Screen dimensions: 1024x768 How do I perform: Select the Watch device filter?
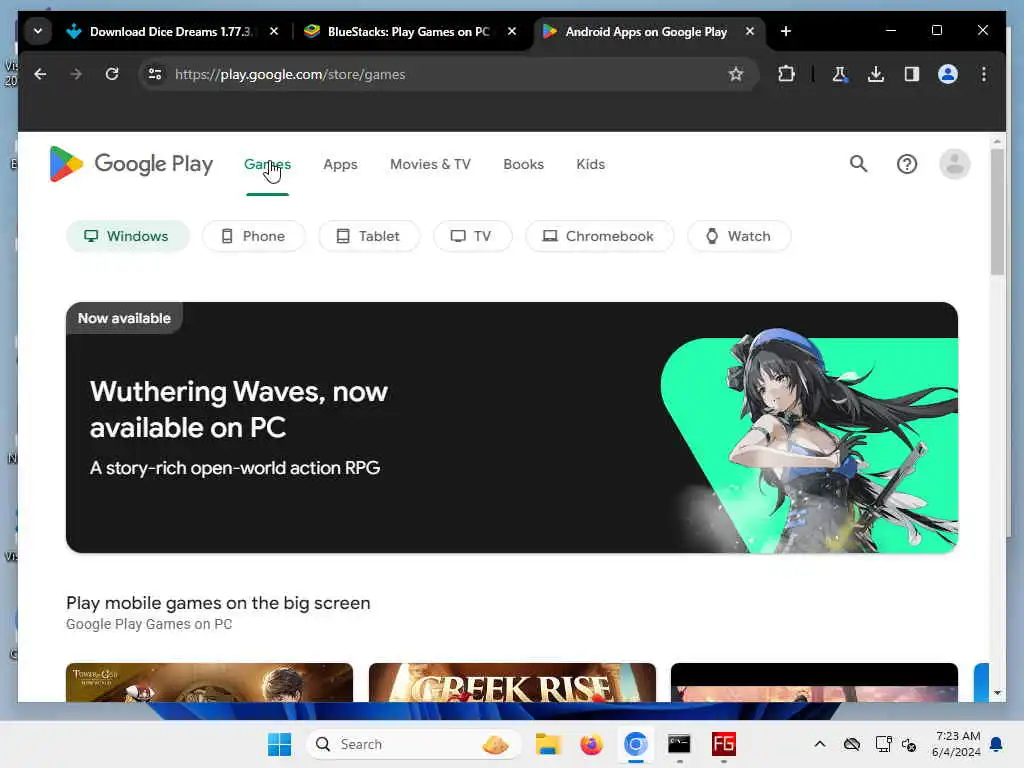(739, 236)
